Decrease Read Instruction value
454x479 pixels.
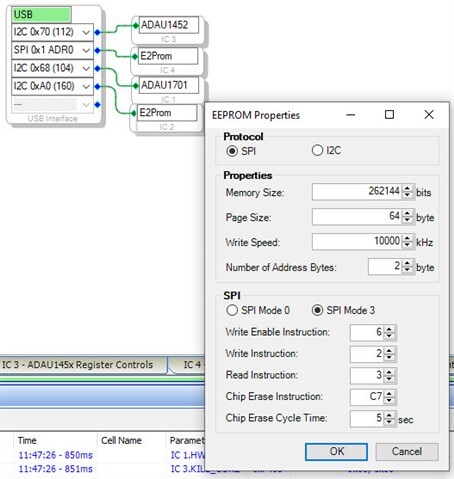[389, 379]
